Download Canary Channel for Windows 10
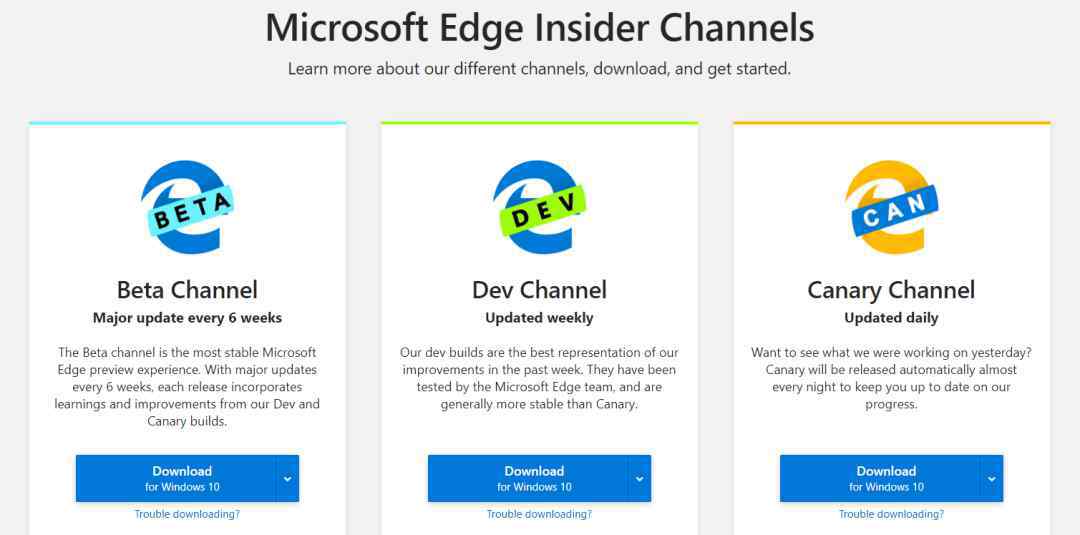This screenshot has height=535, width=1080. click(880, 479)
